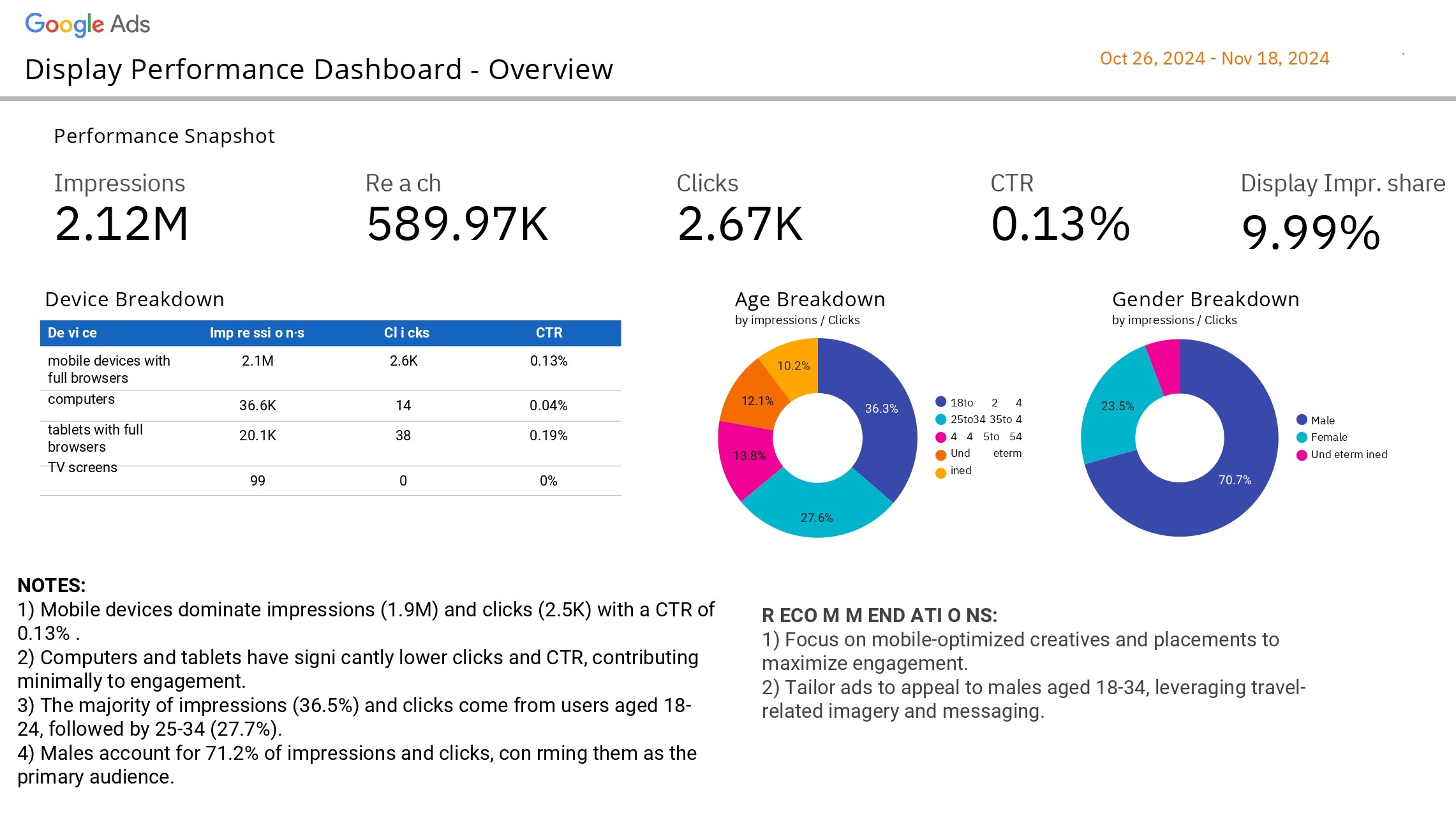Click the blue Male legend dot
The width and height of the screenshot is (1456, 818).
point(1302,420)
